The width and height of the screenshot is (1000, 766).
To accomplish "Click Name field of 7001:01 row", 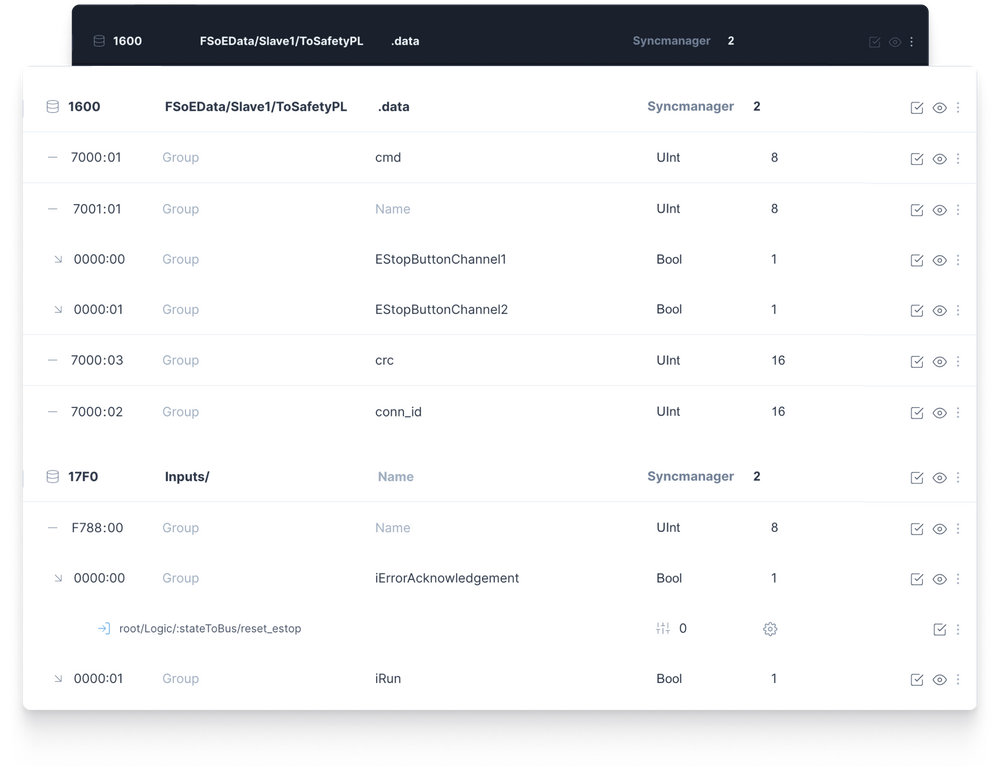I will coord(392,209).
